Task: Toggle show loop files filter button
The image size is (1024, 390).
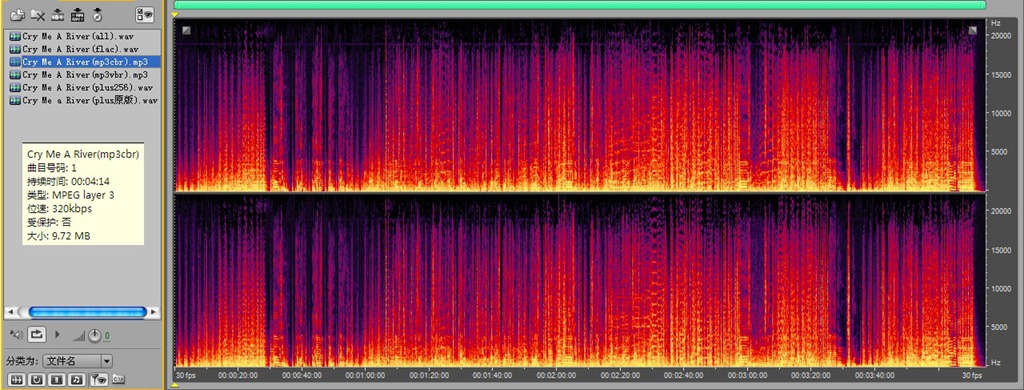Action: 38,379
